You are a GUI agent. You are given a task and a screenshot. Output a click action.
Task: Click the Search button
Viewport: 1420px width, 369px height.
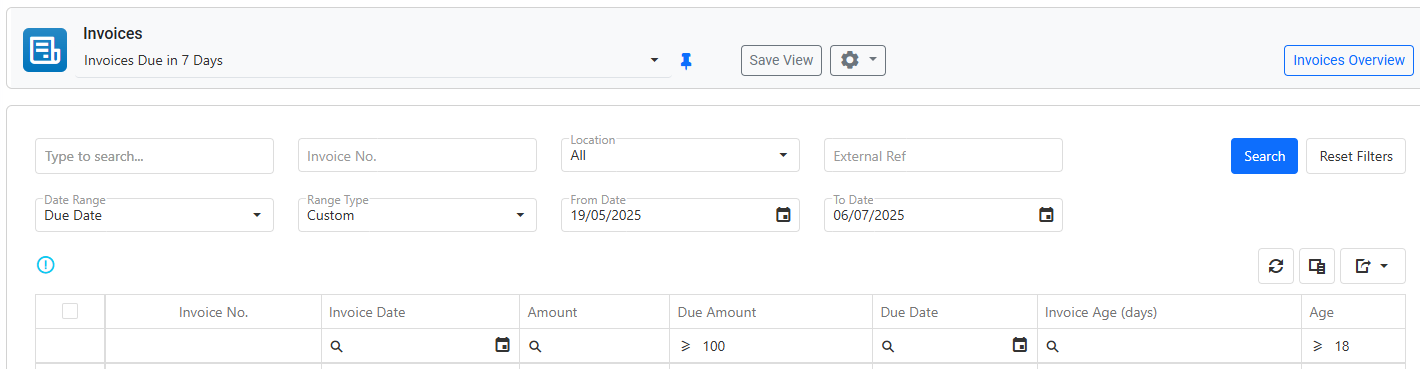(1264, 156)
